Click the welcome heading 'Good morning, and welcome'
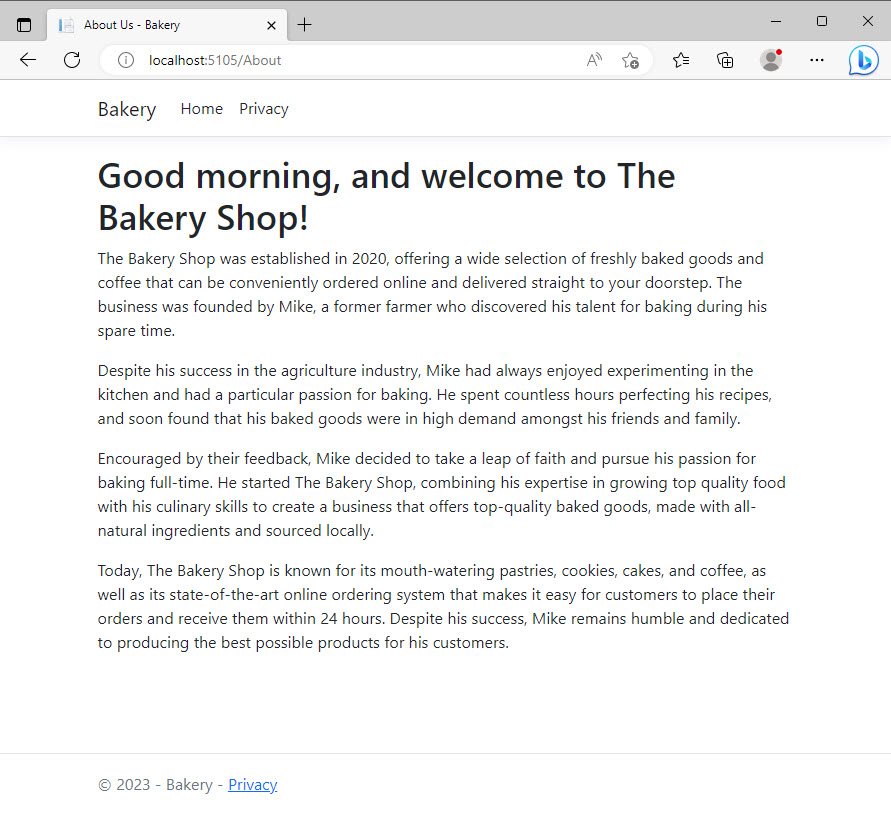The height and width of the screenshot is (814, 891). [x=386, y=197]
